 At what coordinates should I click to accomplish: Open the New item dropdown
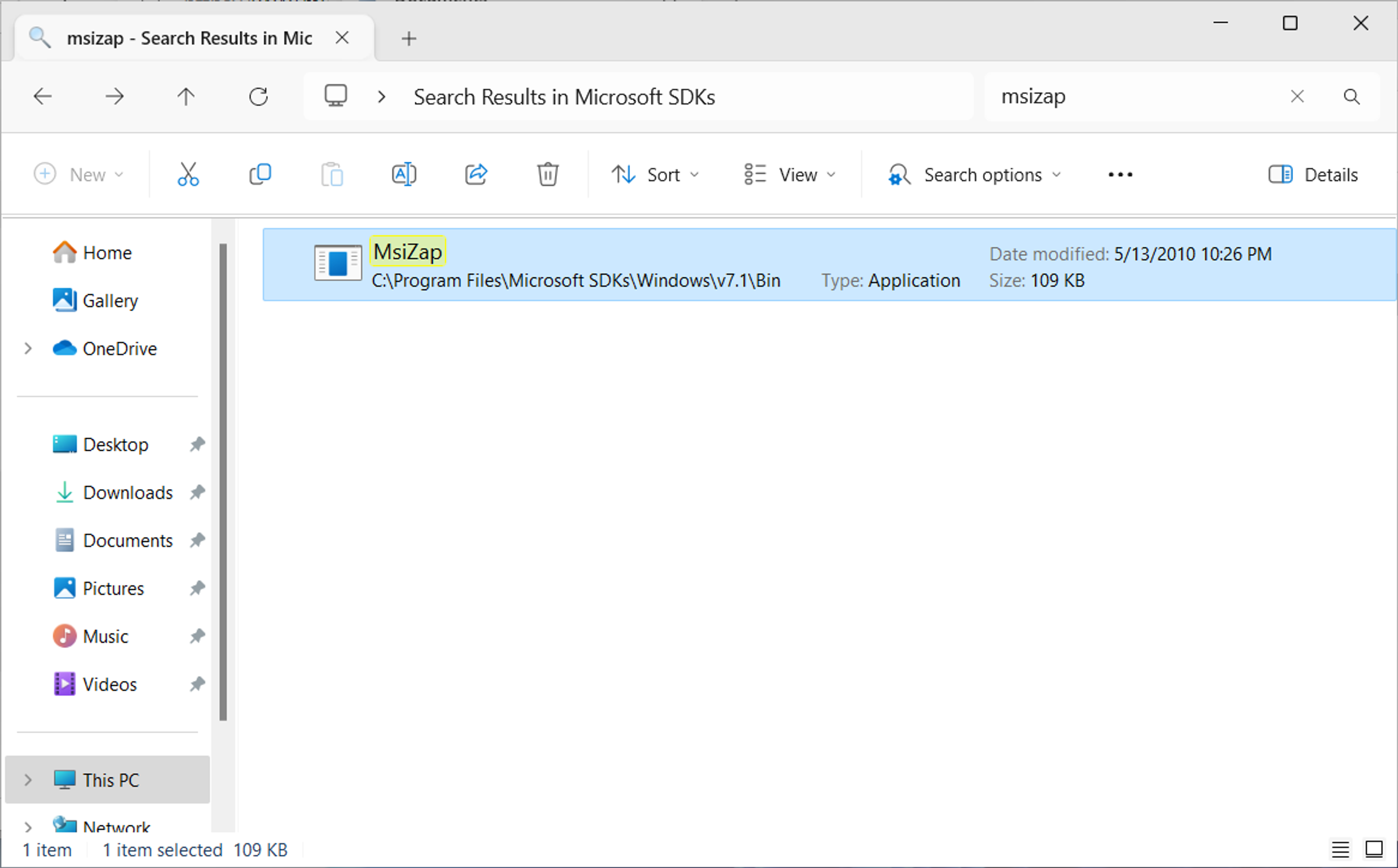pyautogui.click(x=79, y=174)
